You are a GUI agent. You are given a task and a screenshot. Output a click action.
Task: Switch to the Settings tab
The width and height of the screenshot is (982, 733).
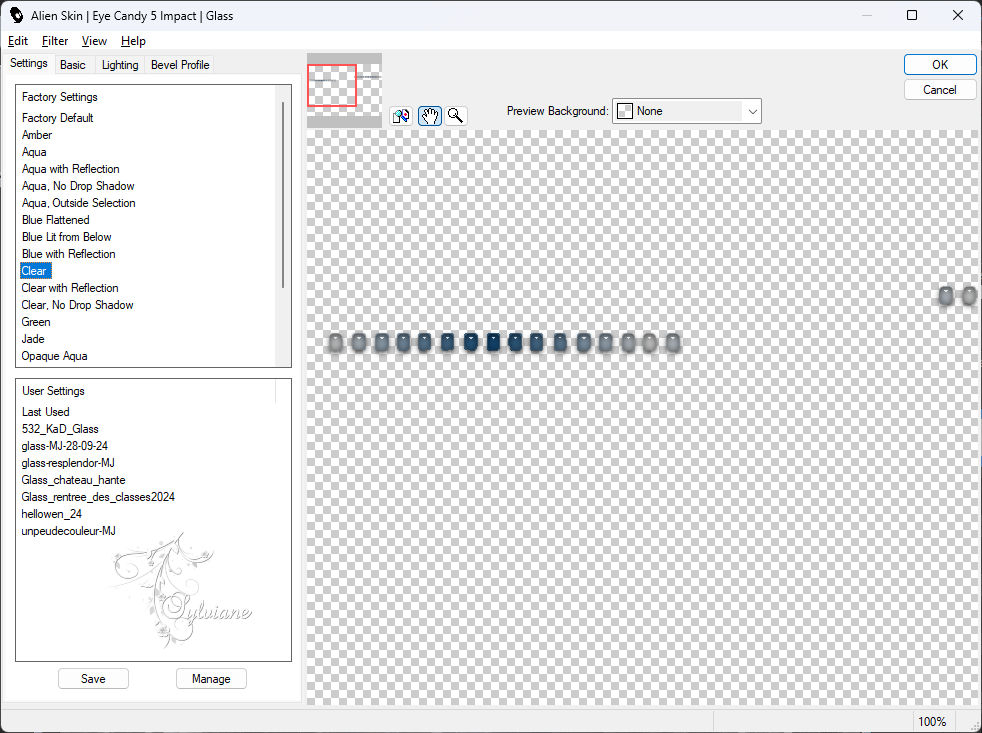click(x=29, y=63)
